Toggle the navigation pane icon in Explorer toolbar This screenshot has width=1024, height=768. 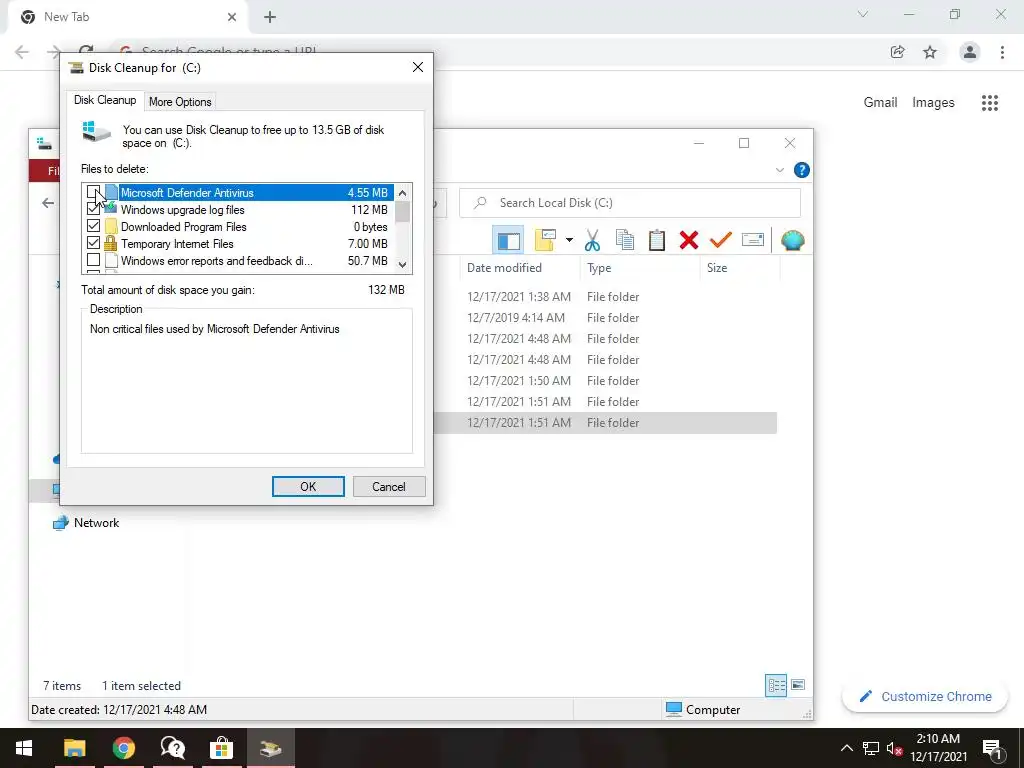coord(508,240)
